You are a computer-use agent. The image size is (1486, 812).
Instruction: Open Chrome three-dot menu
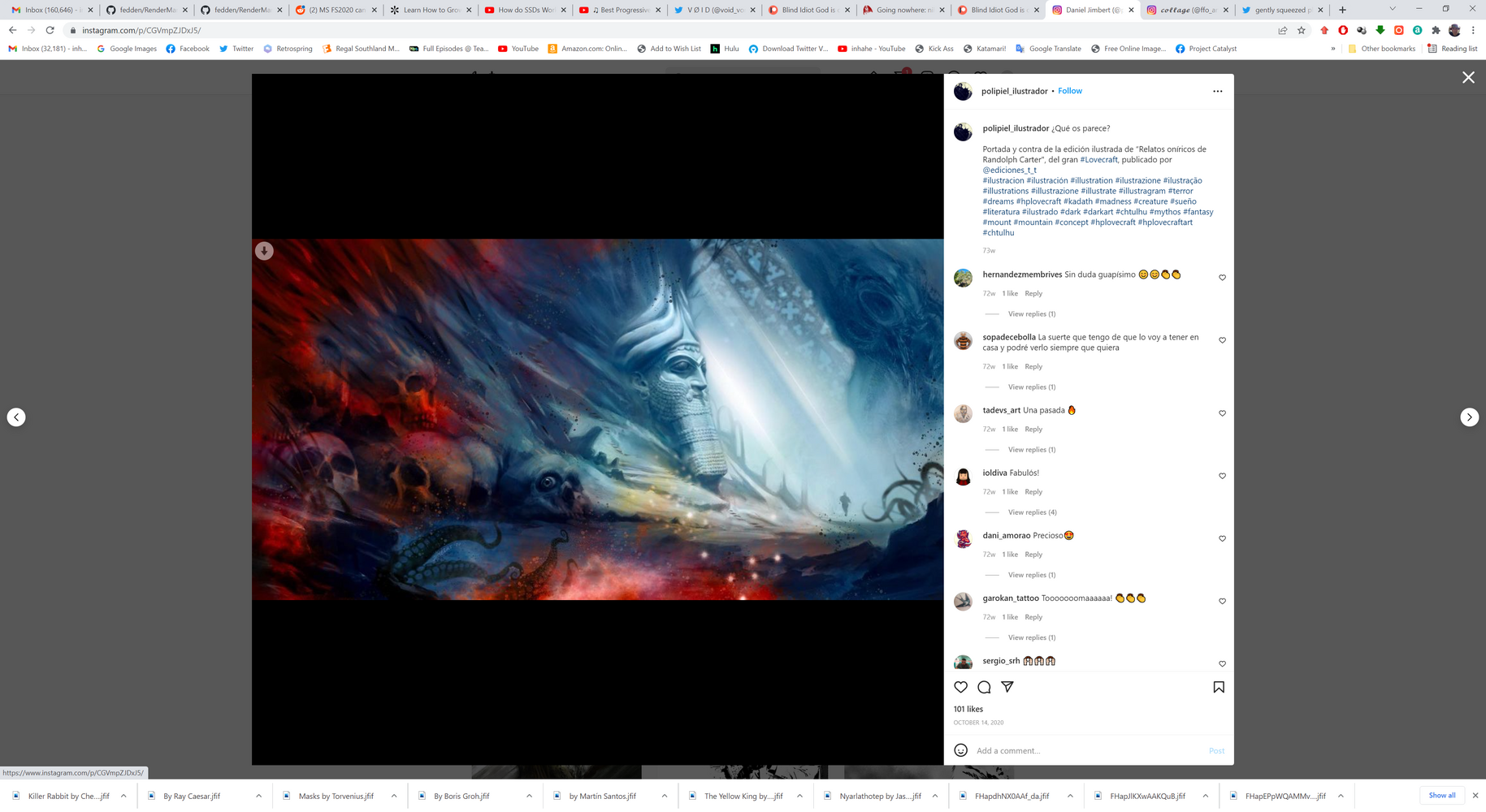(x=1473, y=30)
